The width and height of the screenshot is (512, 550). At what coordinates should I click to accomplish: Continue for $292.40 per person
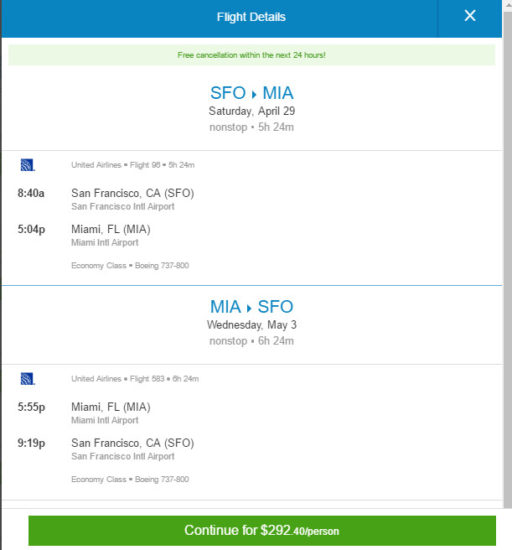(x=262, y=530)
